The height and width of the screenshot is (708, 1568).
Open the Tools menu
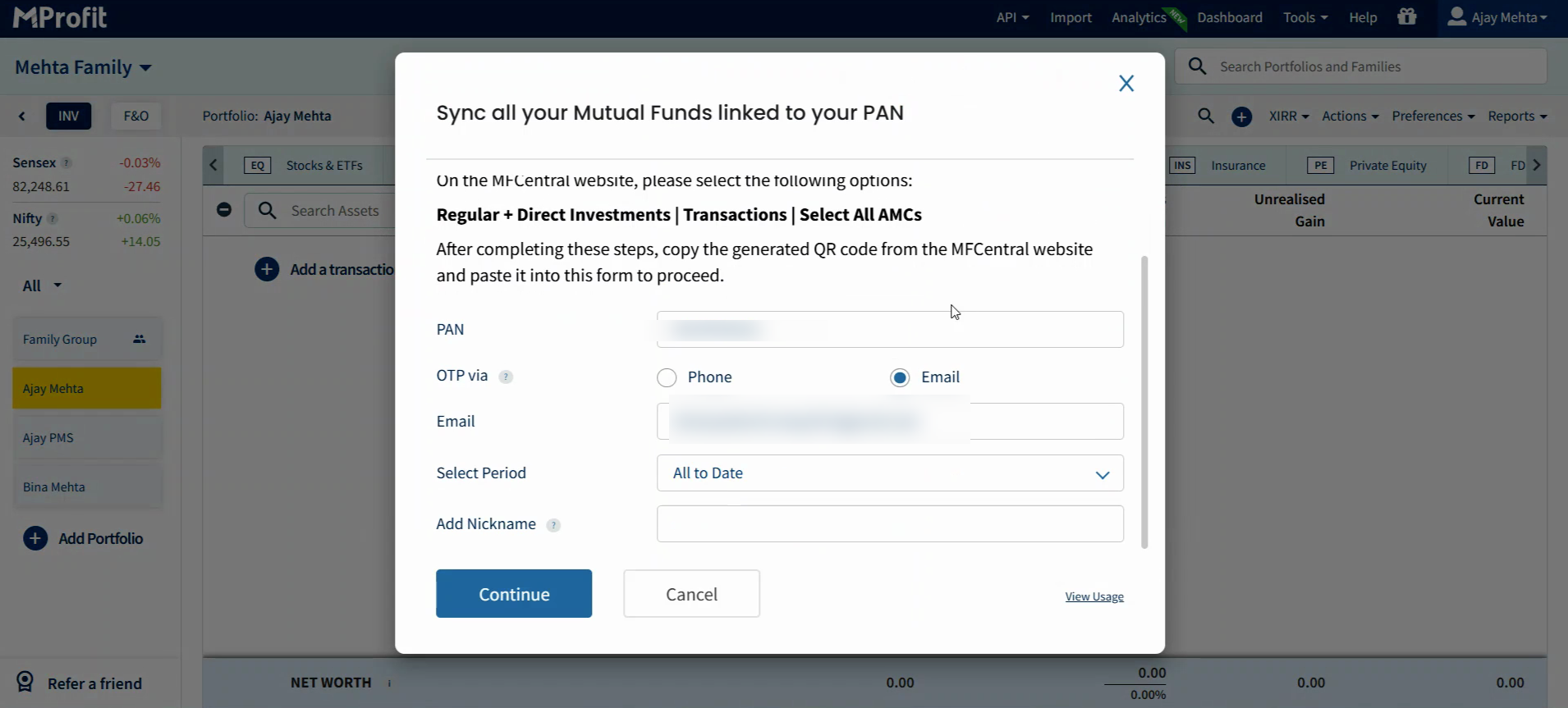pos(1304,17)
